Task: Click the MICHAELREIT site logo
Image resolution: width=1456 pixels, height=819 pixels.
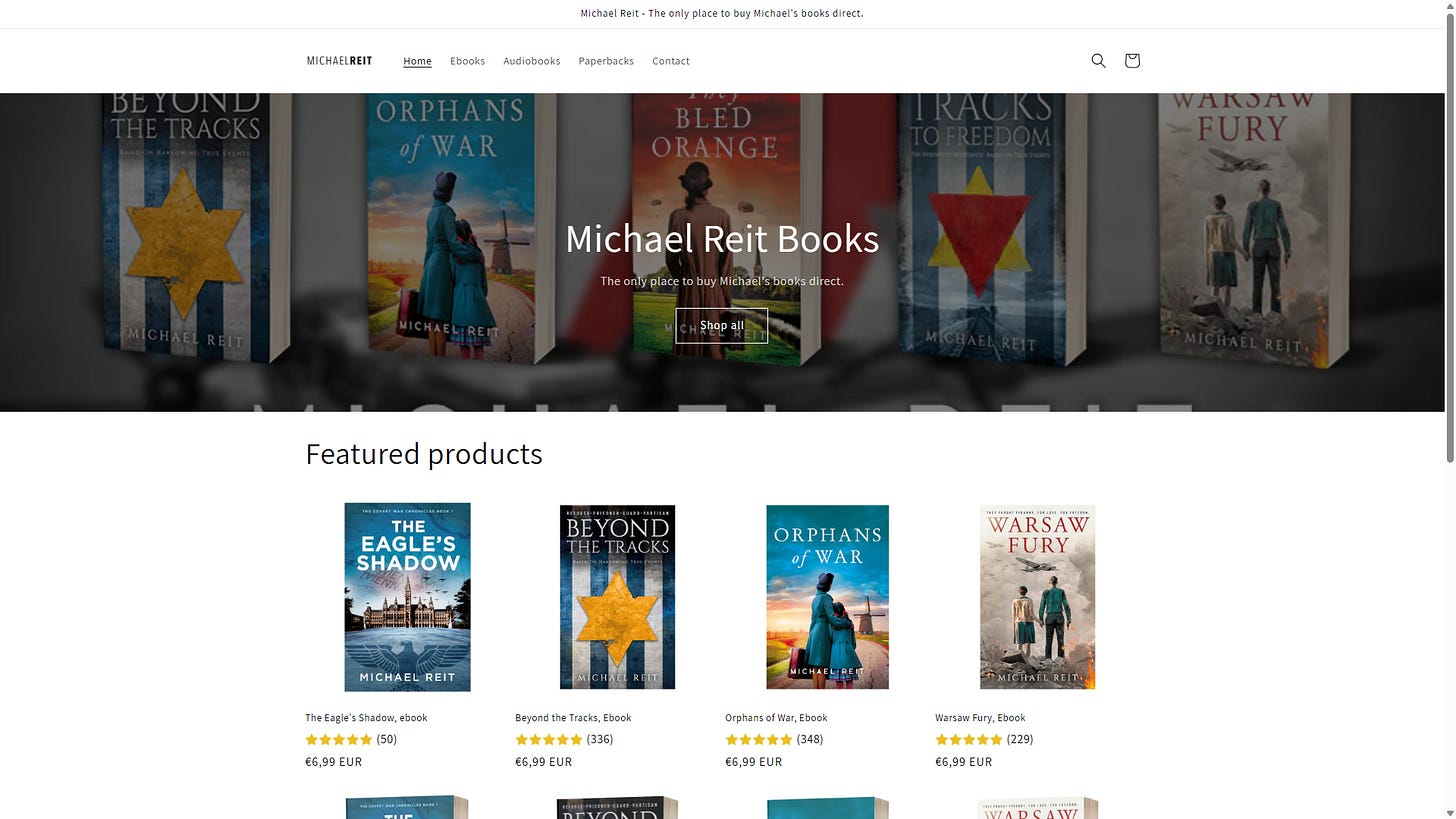Action: coord(339,61)
